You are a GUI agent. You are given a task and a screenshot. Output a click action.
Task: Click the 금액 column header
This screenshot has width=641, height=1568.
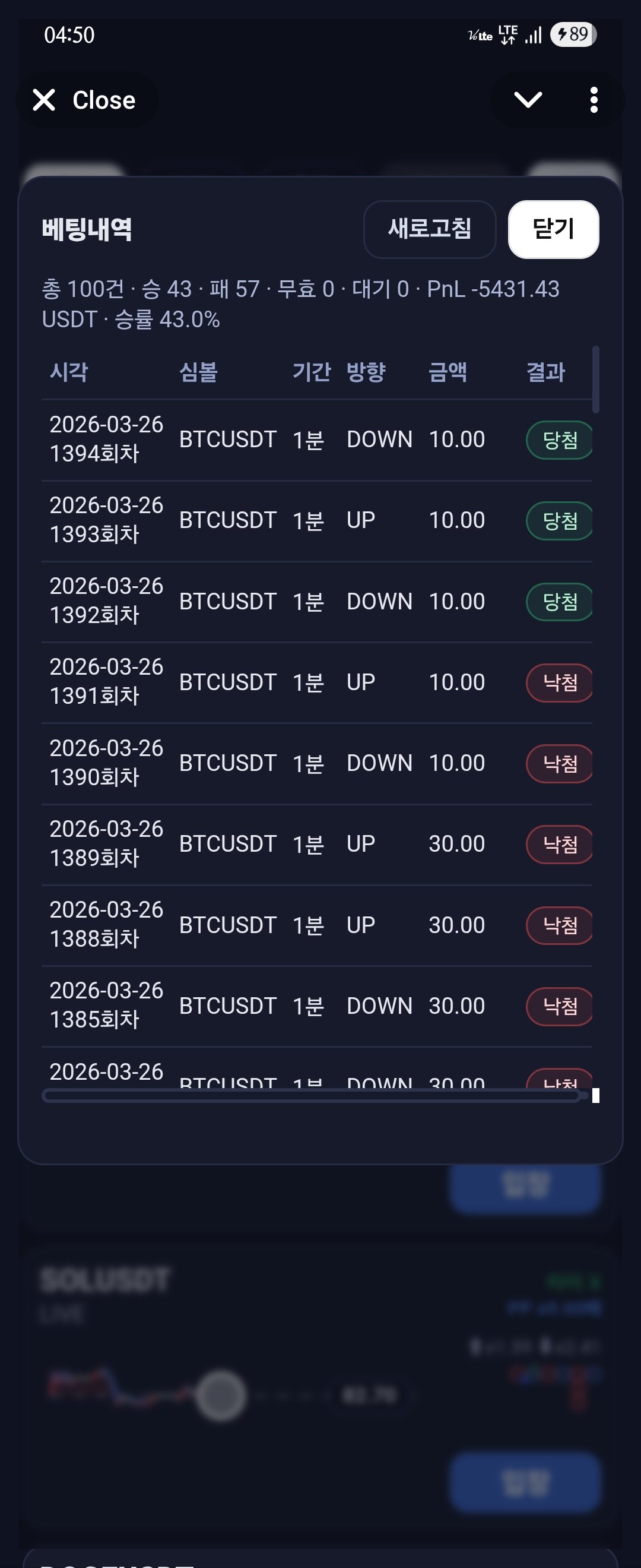(x=448, y=372)
